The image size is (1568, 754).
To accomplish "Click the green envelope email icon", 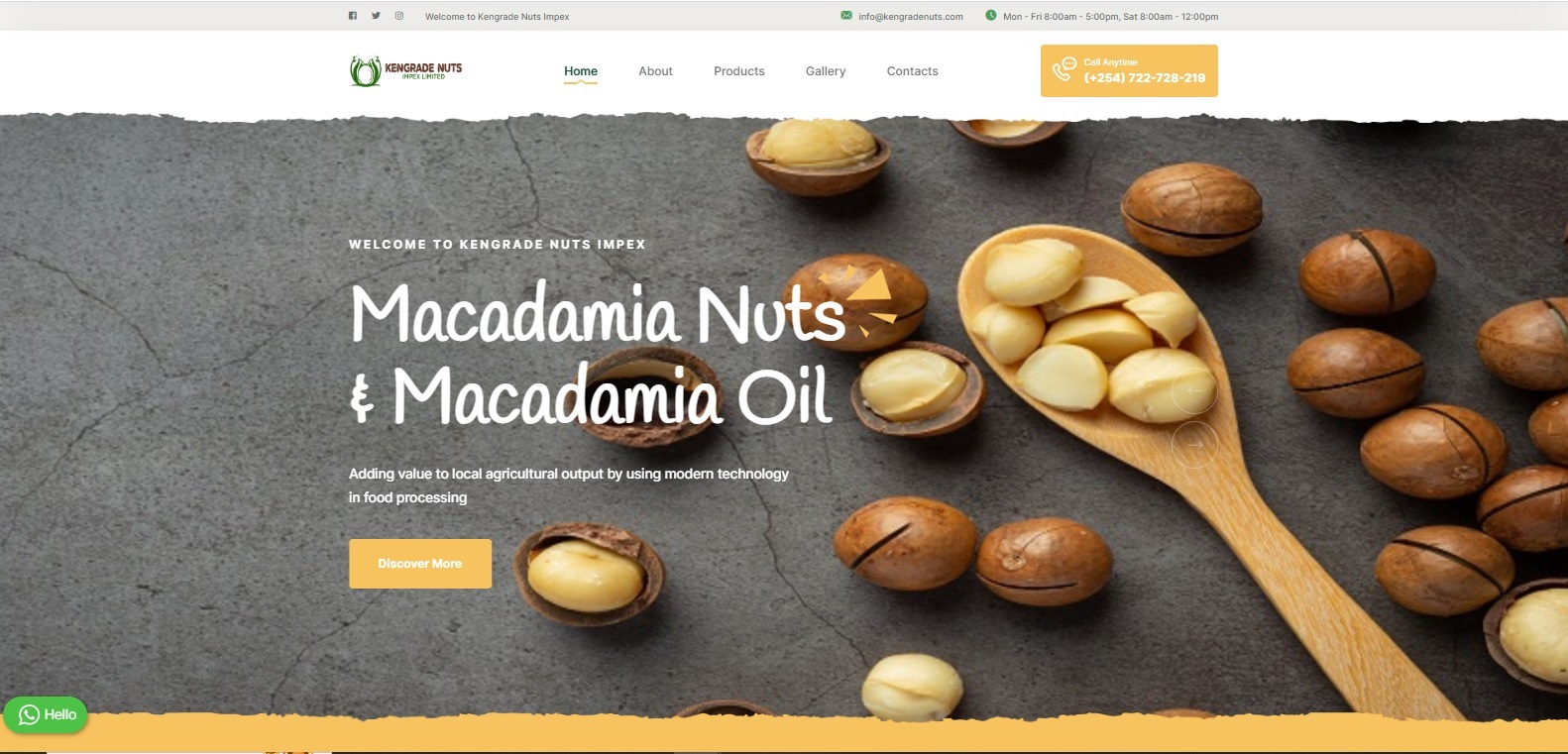I will pos(846,15).
